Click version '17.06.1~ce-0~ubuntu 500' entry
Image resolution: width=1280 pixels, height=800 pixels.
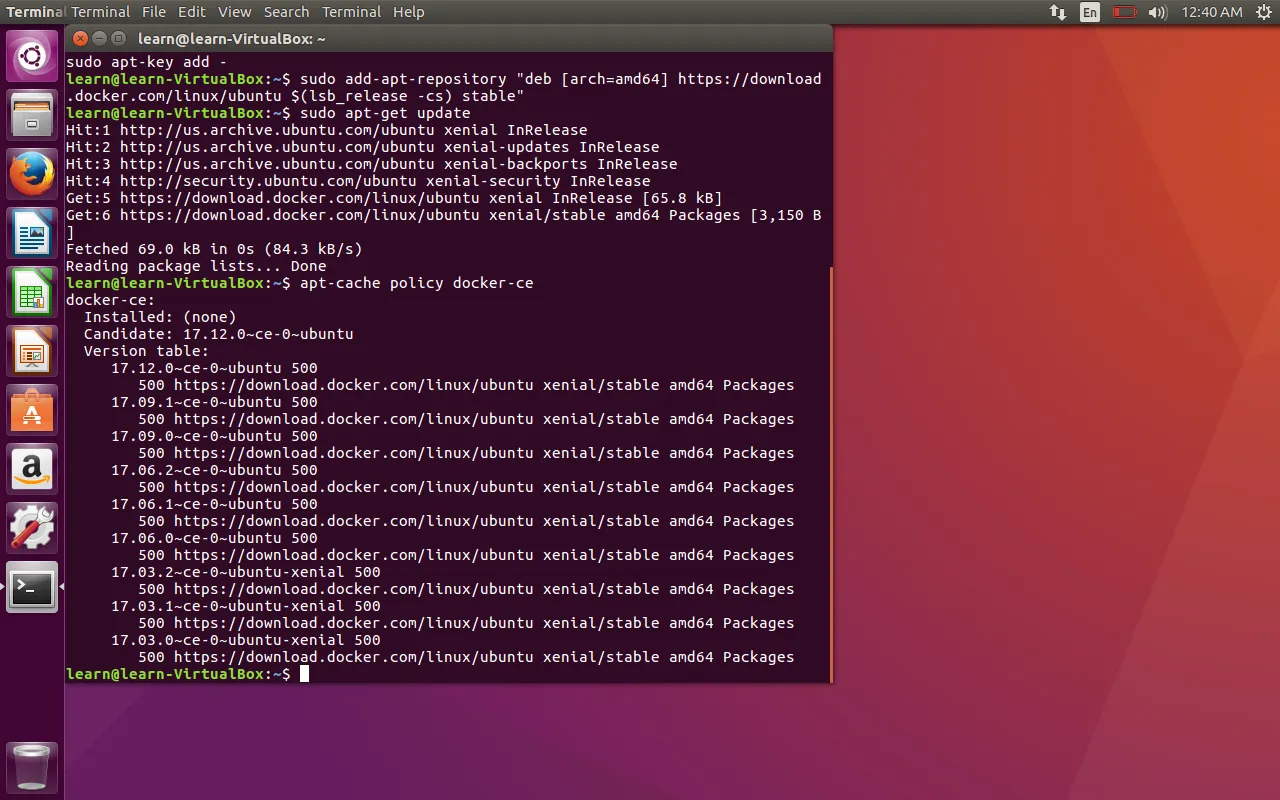pyautogui.click(x=214, y=504)
